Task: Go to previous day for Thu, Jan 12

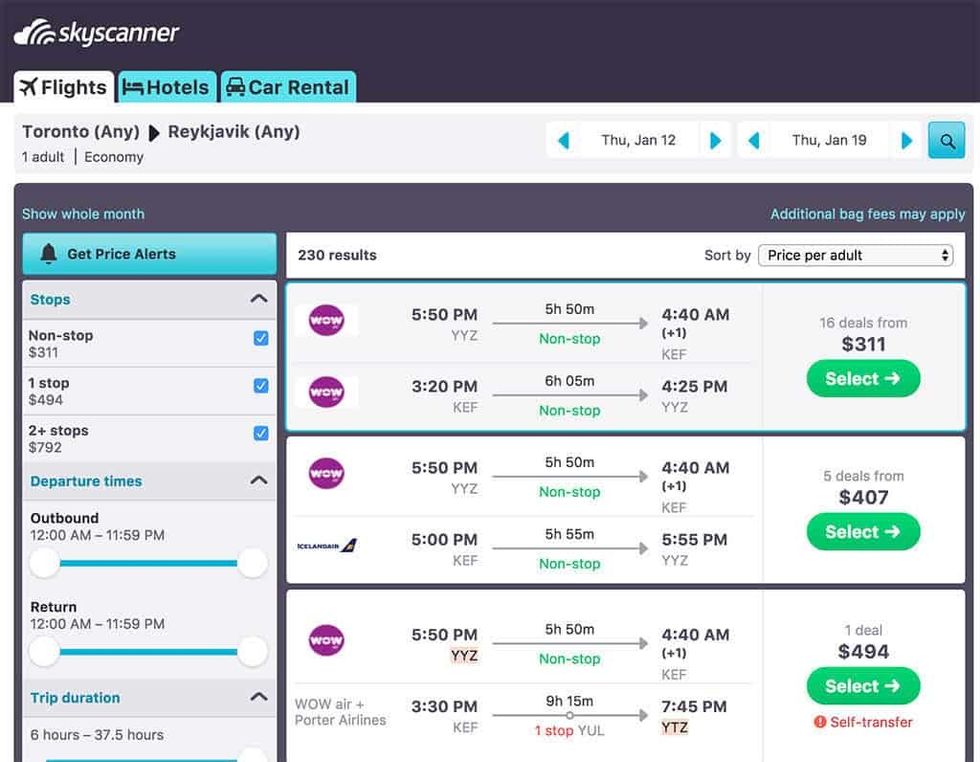Action: tap(563, 140)
